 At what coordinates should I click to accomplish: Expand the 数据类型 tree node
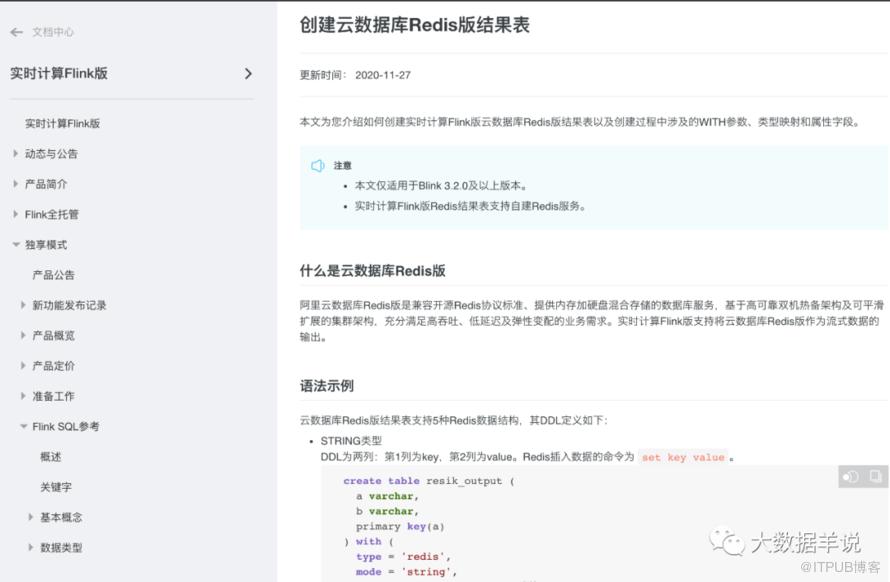pyautogui.click(x=31, y=547)
